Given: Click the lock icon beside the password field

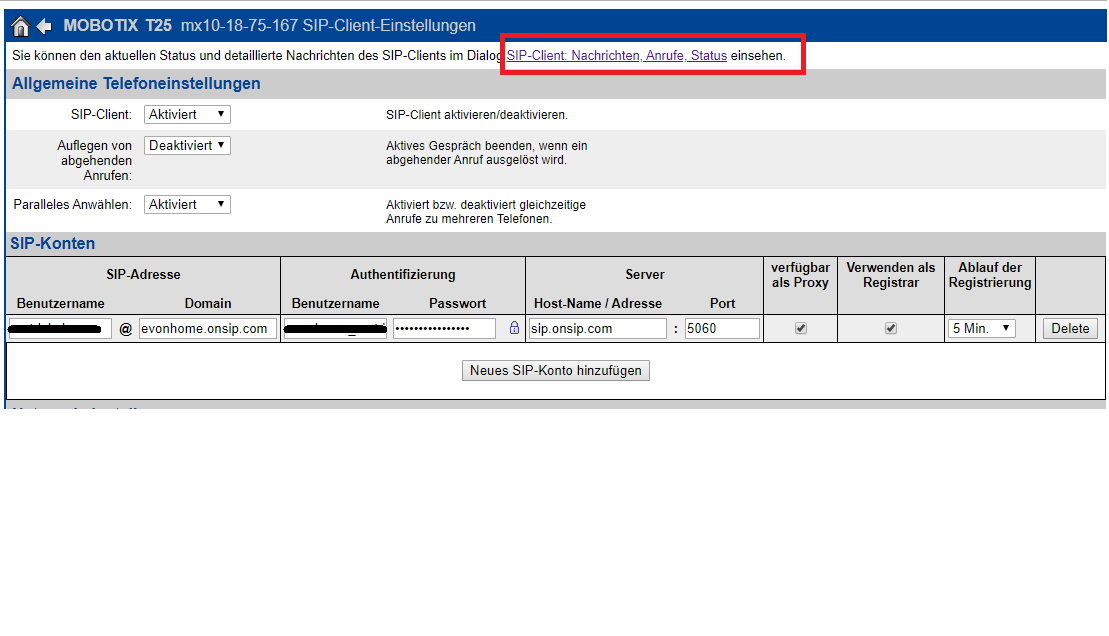Looking at the screenshot, I should click(x=514, y=328).
